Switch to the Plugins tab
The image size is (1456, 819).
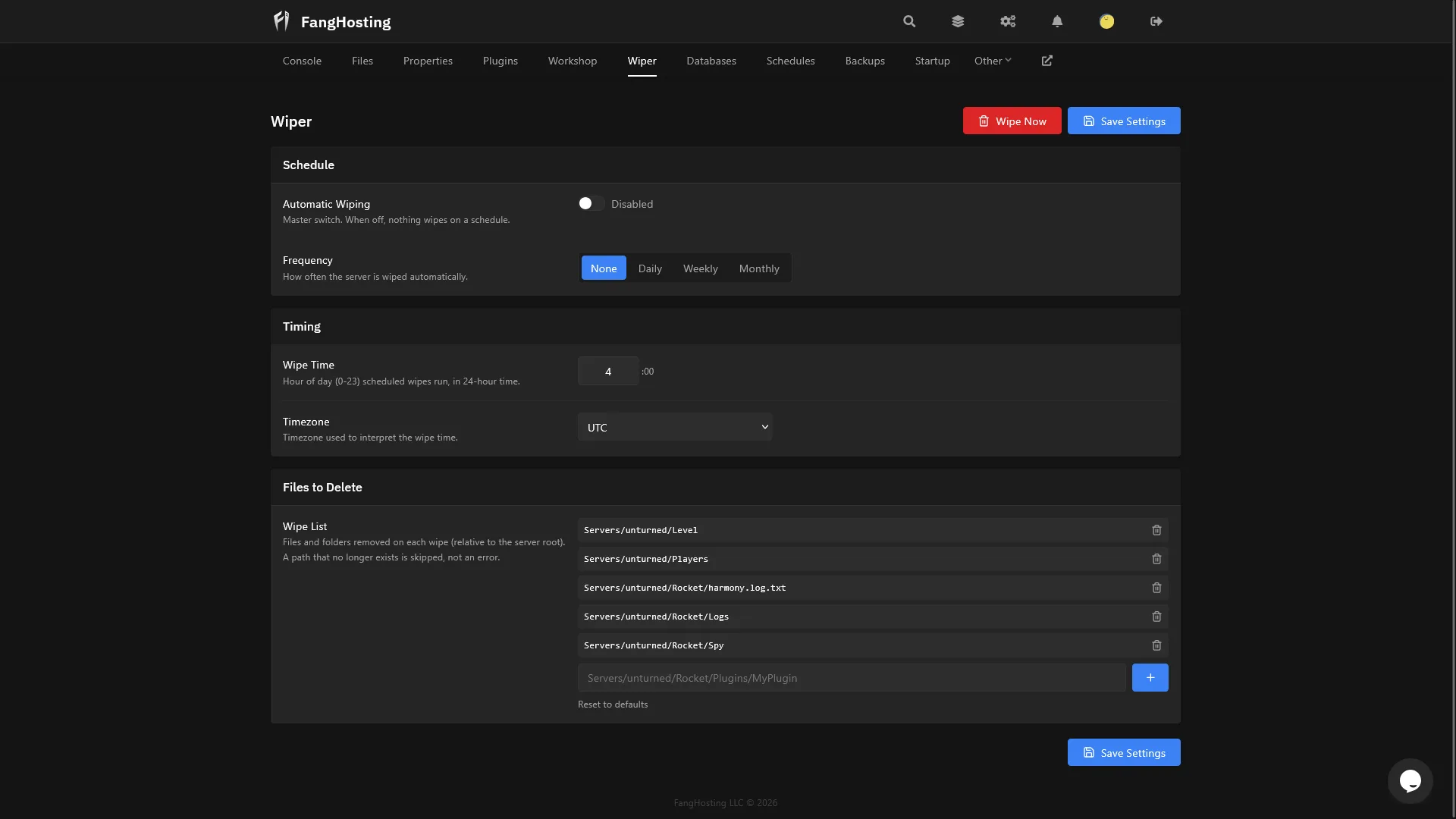pos(500,61)
